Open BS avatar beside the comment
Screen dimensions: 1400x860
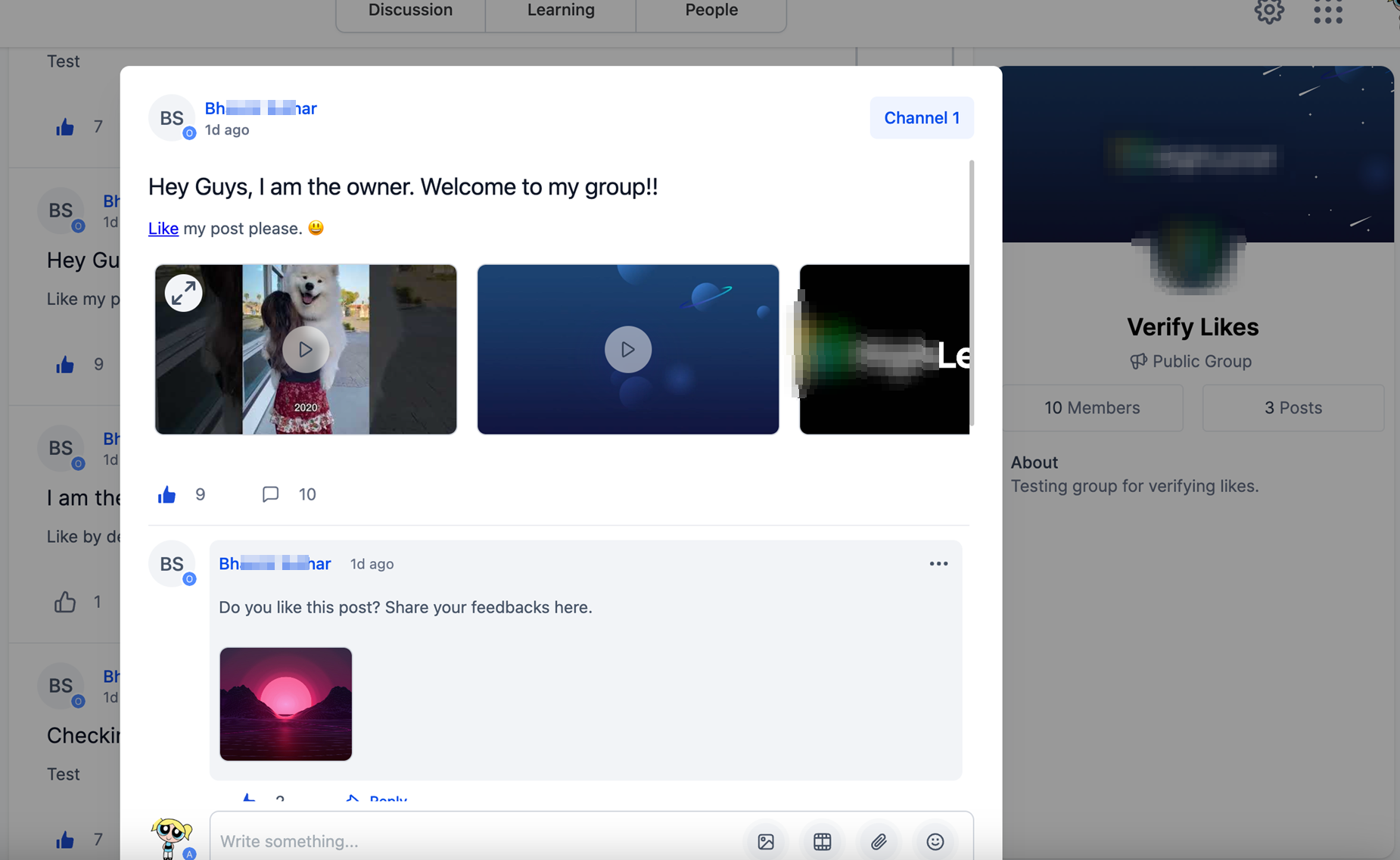click(172, 564)
